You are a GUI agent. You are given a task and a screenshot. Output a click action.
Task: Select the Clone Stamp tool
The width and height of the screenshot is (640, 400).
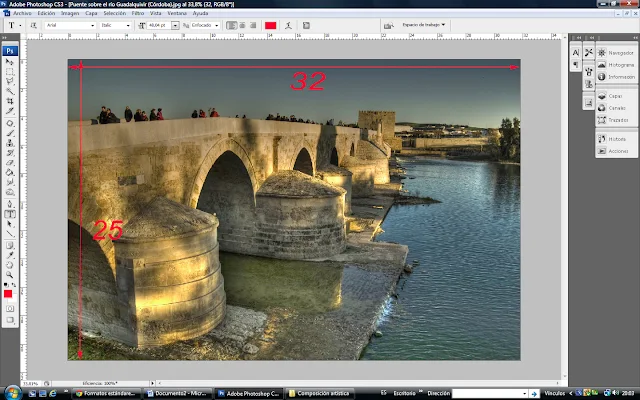(10, 143)
